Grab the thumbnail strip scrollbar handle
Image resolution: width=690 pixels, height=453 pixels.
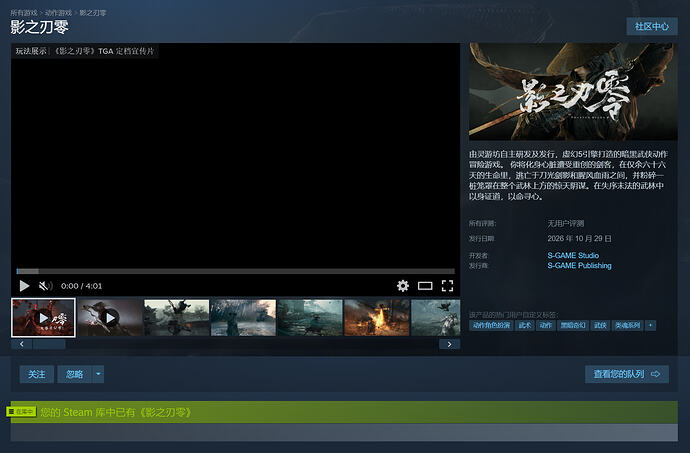pos(49,344)
